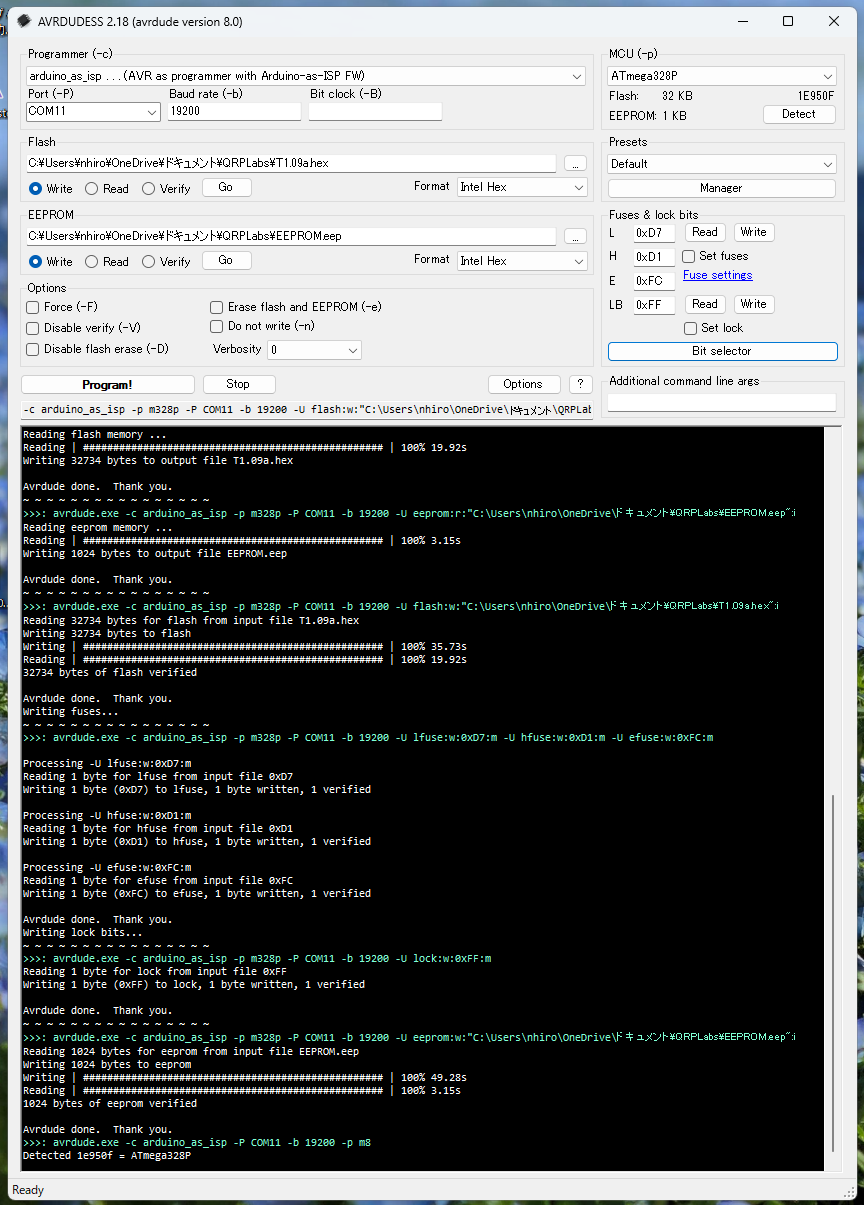The height and width of the screenshot is (1205, 864).
Task: Click the H fuse field 0xD1
Action: (654, 257)
